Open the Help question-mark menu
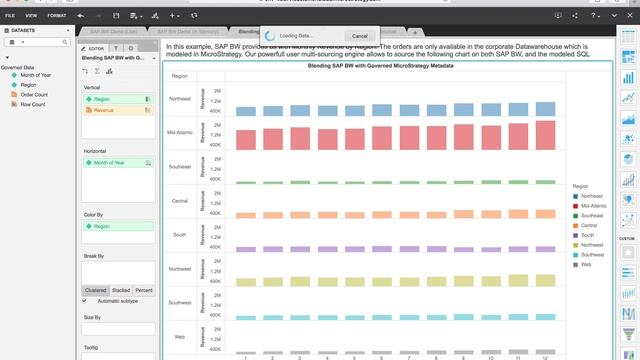This screenshot has width=640, height=360. (x=595, y=16)
